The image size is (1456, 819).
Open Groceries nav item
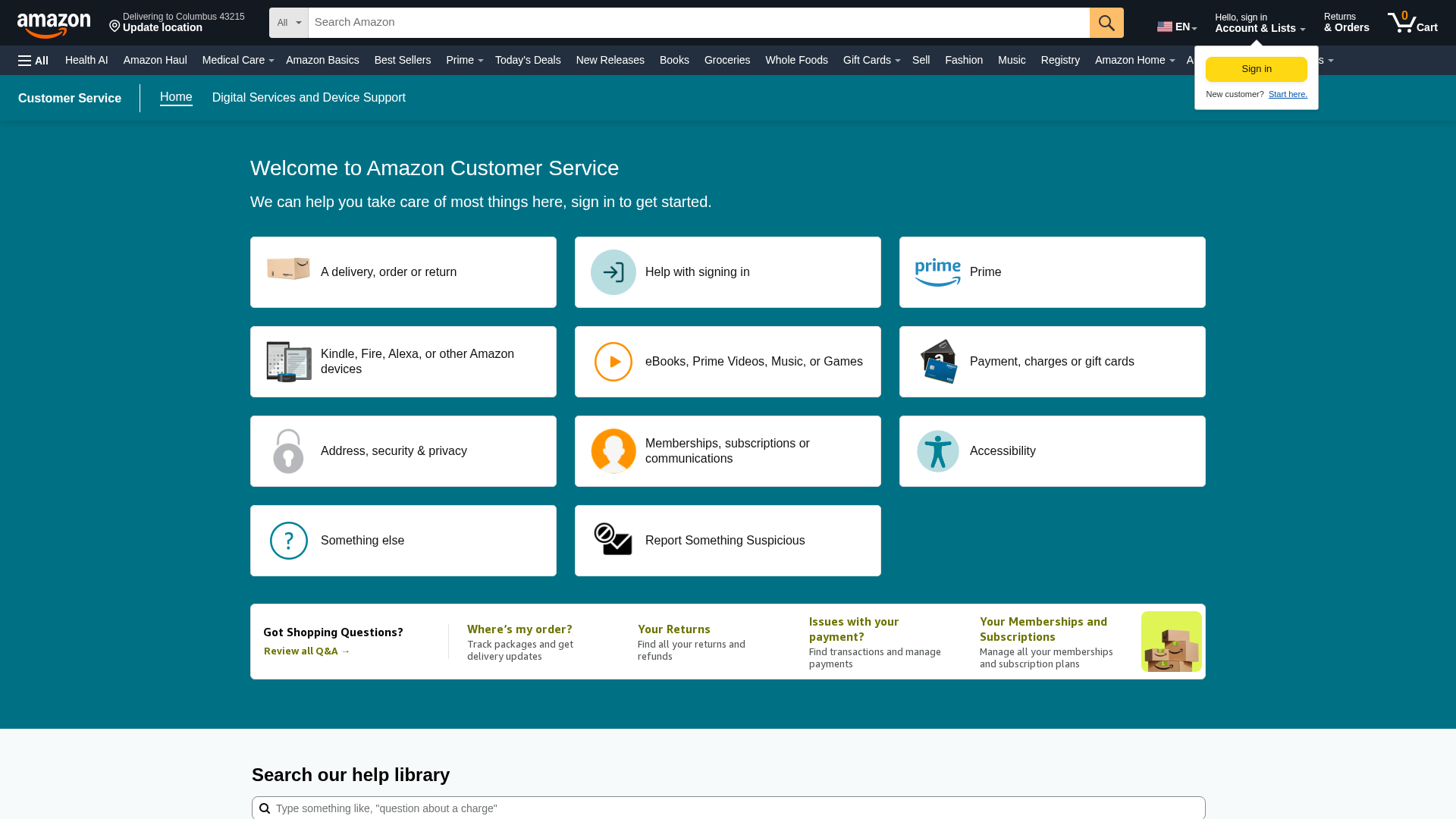727,60
